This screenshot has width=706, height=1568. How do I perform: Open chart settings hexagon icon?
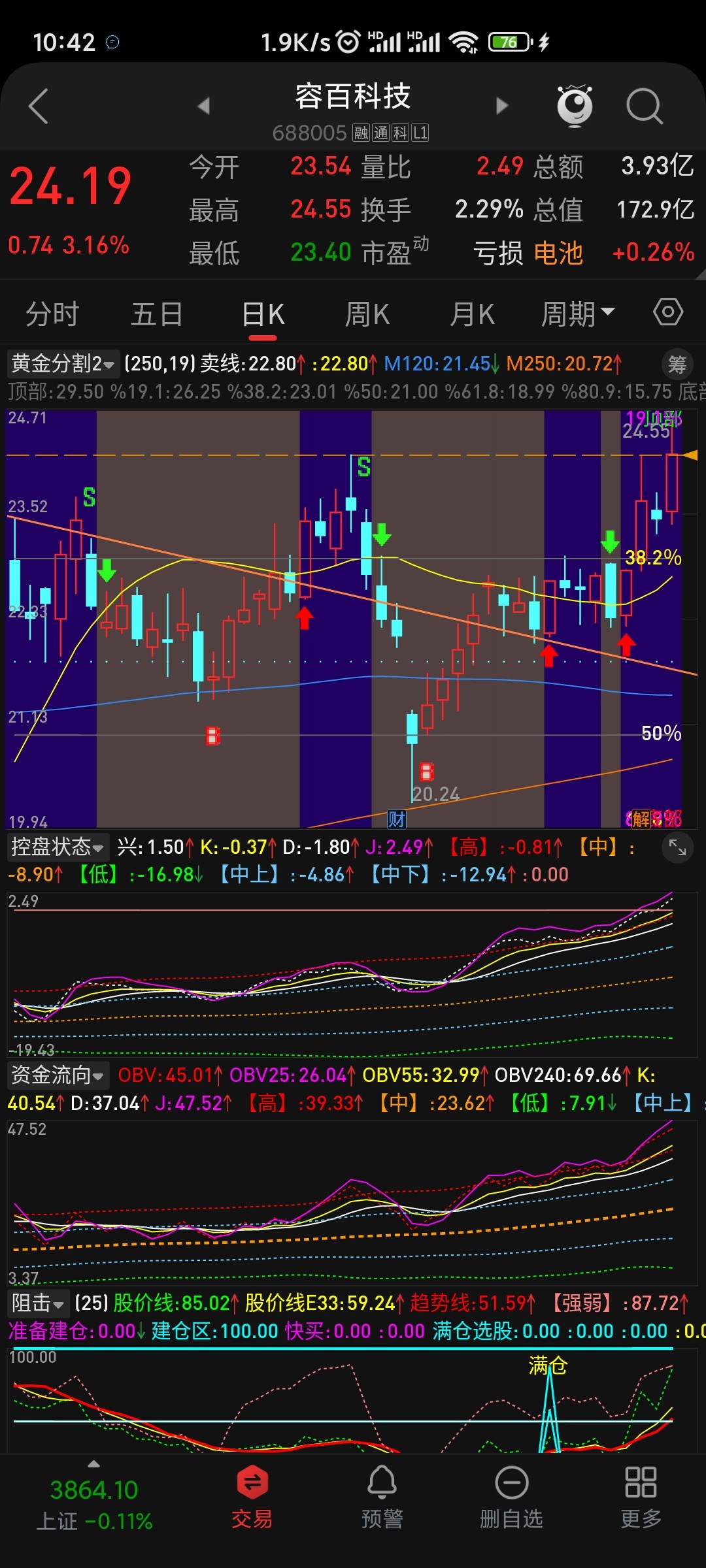click(x=668, y=312)
